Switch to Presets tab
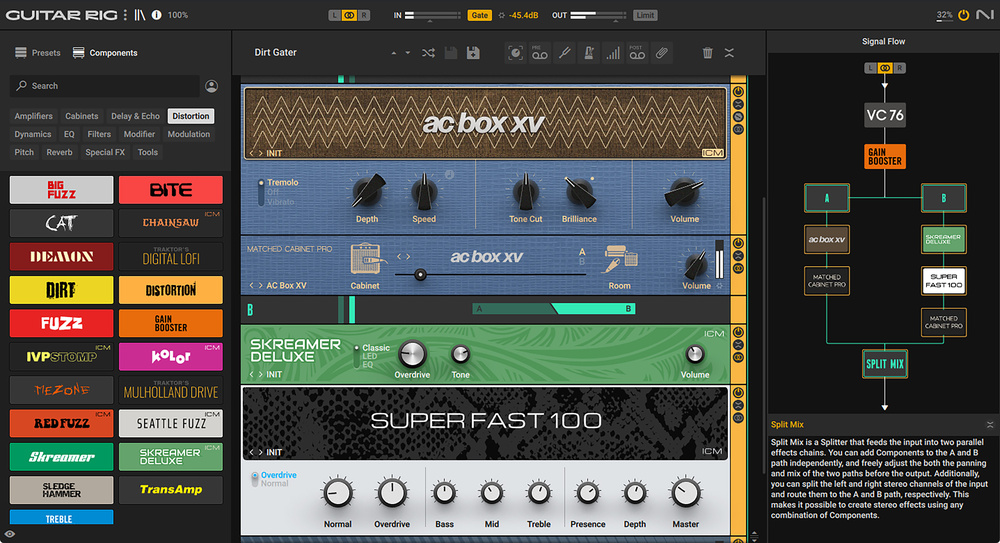 click(38, 53)
